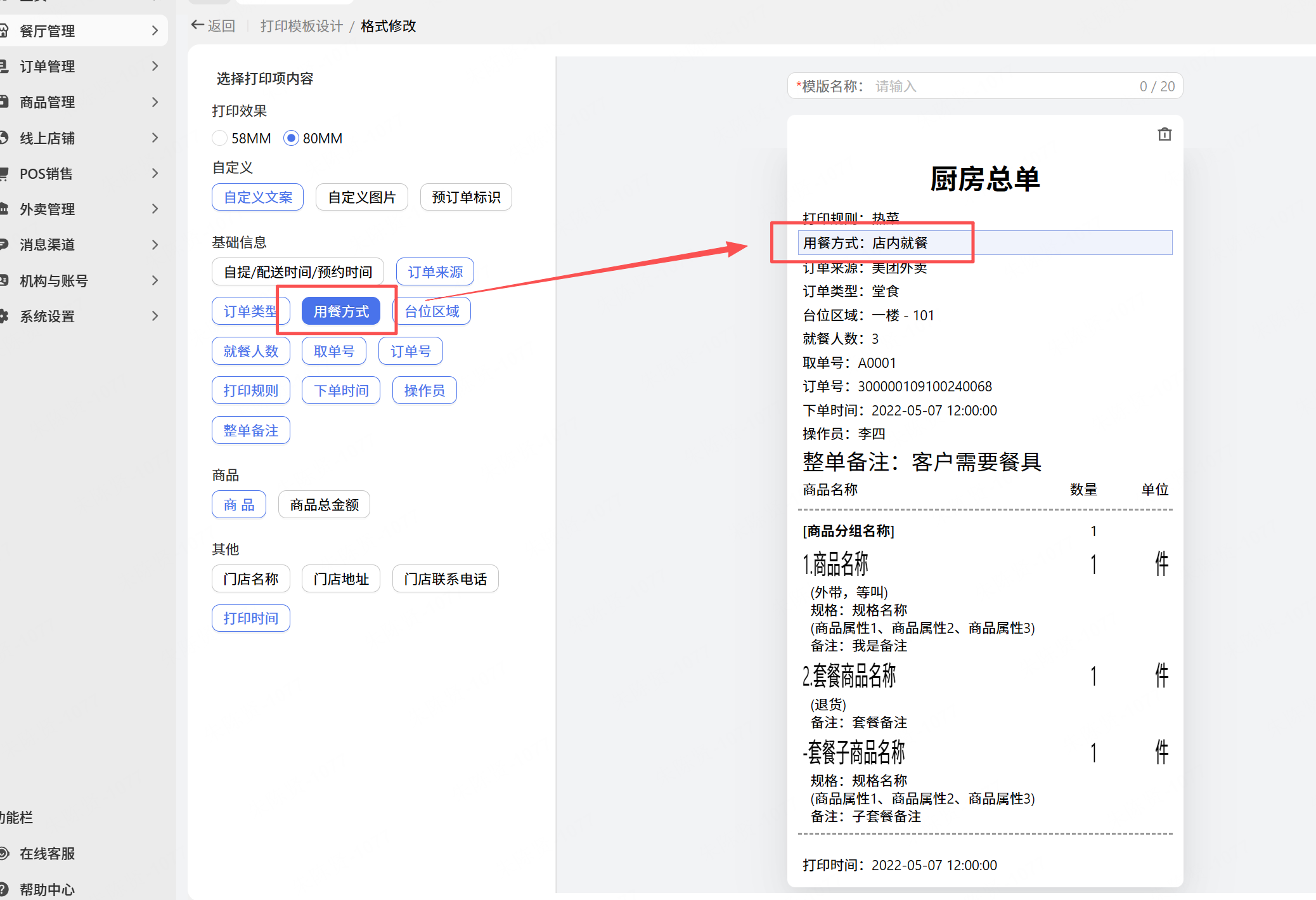Viewport: 1316px width, 900px height.
Task: Expand the 外卖管理 chevron
Action: (155, 209)
